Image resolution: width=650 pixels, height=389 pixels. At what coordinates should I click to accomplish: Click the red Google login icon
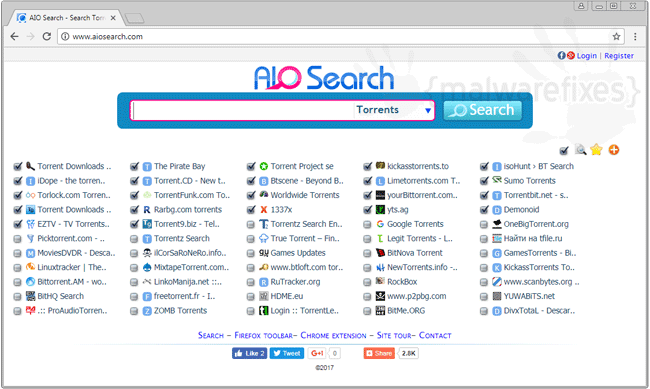571,55
